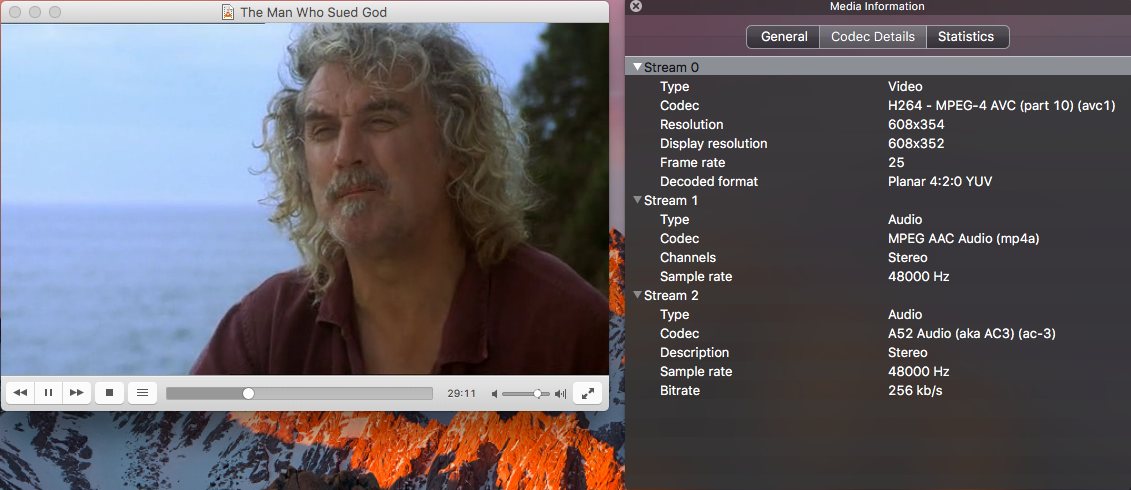Screen dimensions: 1131x490
Task: Click the Bitrate label in Stream 2
Action: [x=680, y=390]
